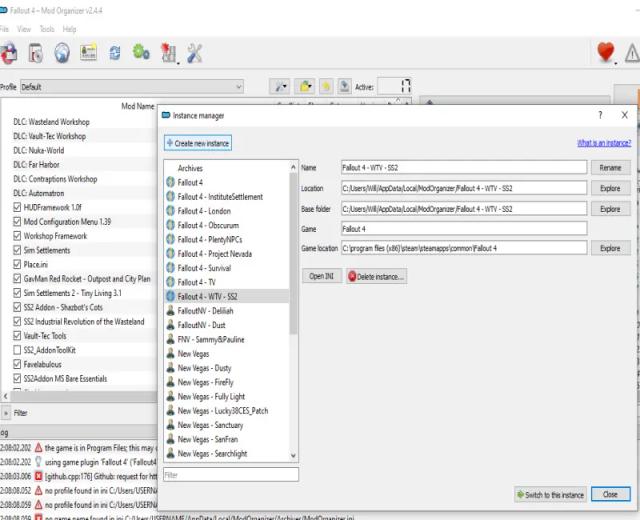Toggle Sim Settlements mod checkbox
Viewport: 640px width, 520px height.
click(x=17, y=250)
